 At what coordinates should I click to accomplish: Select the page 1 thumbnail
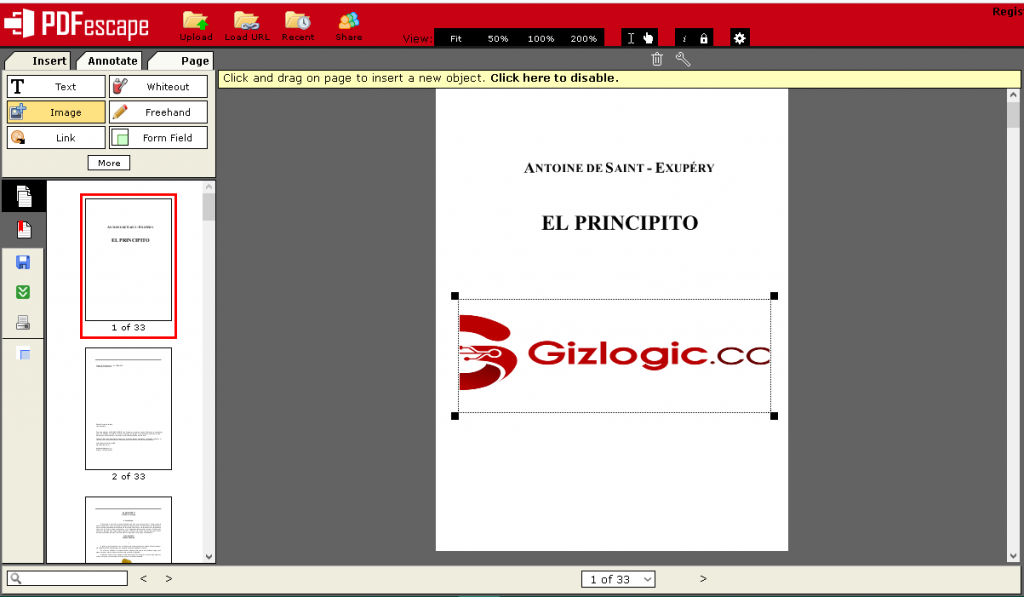coord(129,259)
